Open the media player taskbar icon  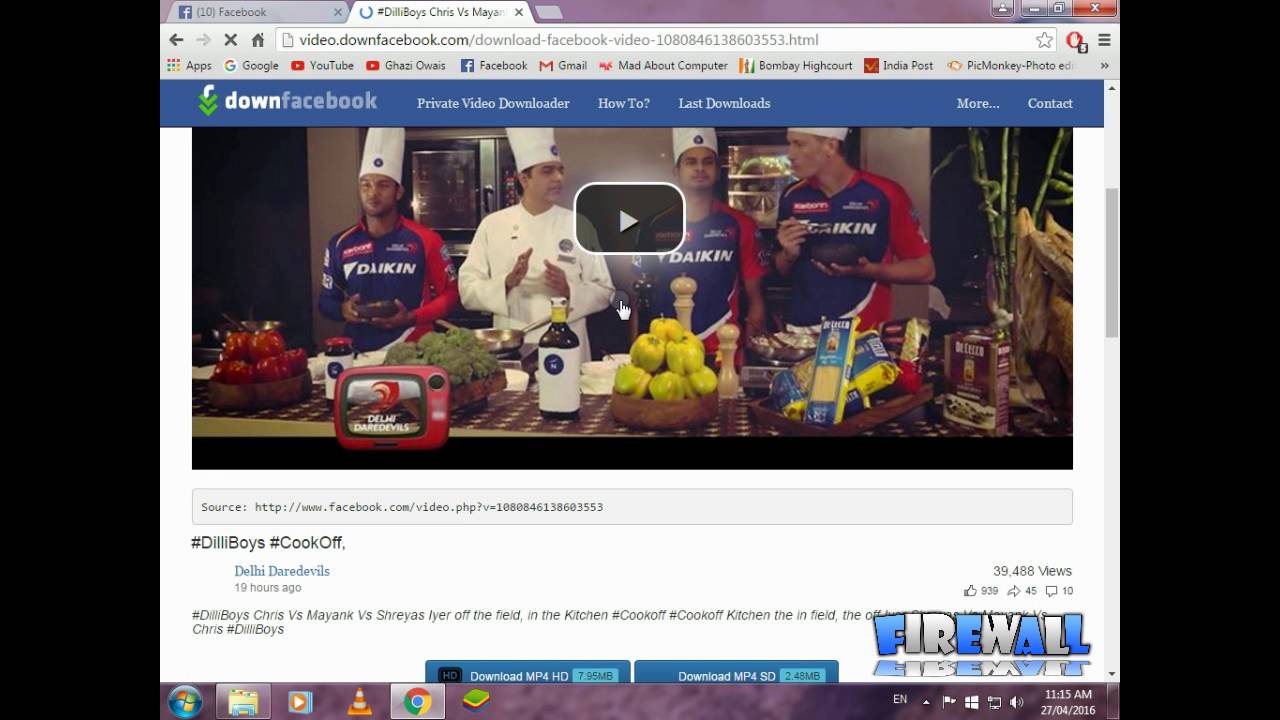tap(300, 702)
